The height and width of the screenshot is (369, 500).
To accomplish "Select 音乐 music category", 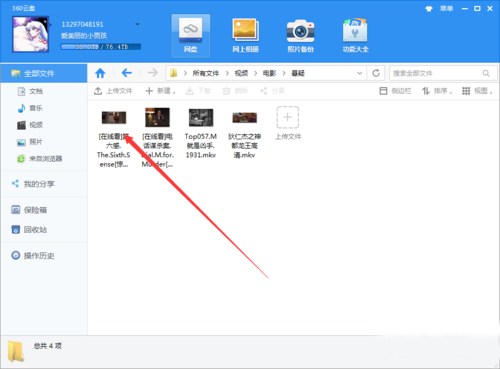I will tap(36, 108).
